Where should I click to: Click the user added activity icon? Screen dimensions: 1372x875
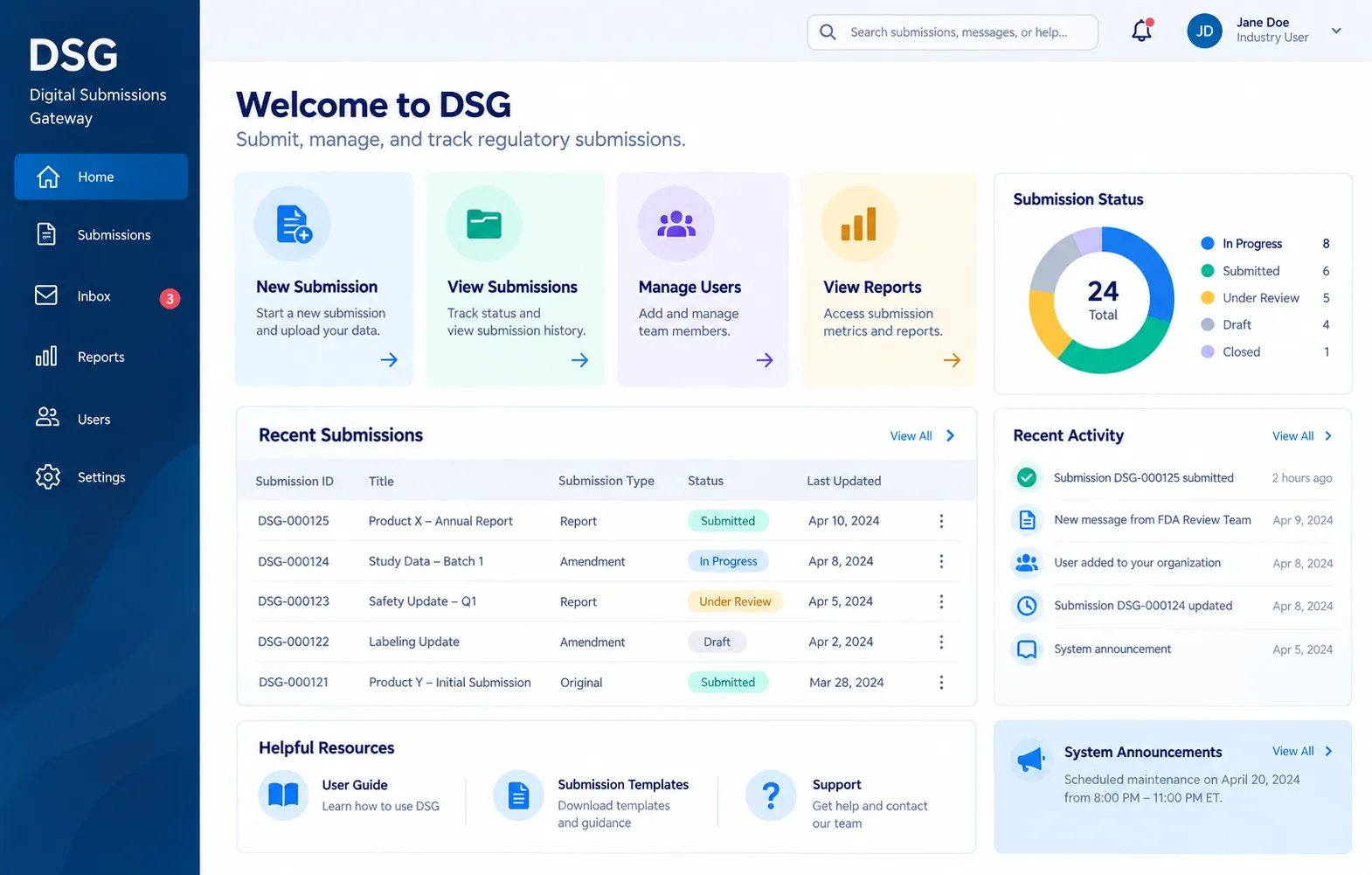pos(1028,563)
